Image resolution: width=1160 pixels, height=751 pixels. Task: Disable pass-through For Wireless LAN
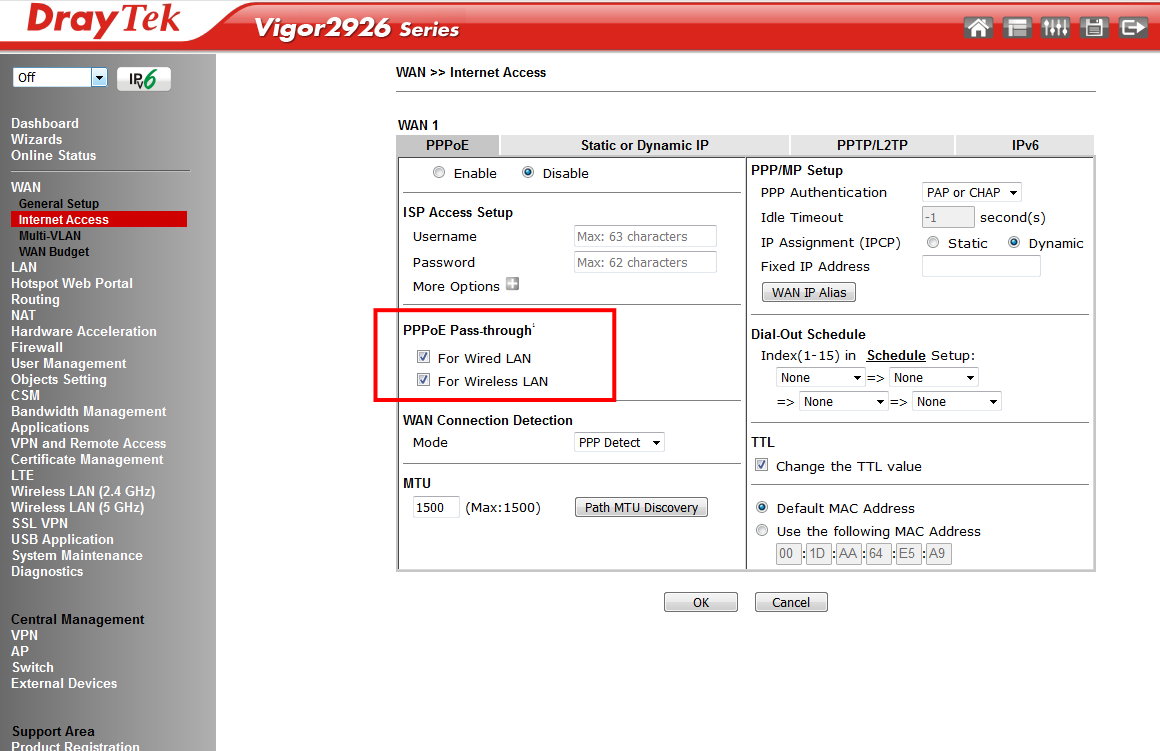tap(424, 380)
